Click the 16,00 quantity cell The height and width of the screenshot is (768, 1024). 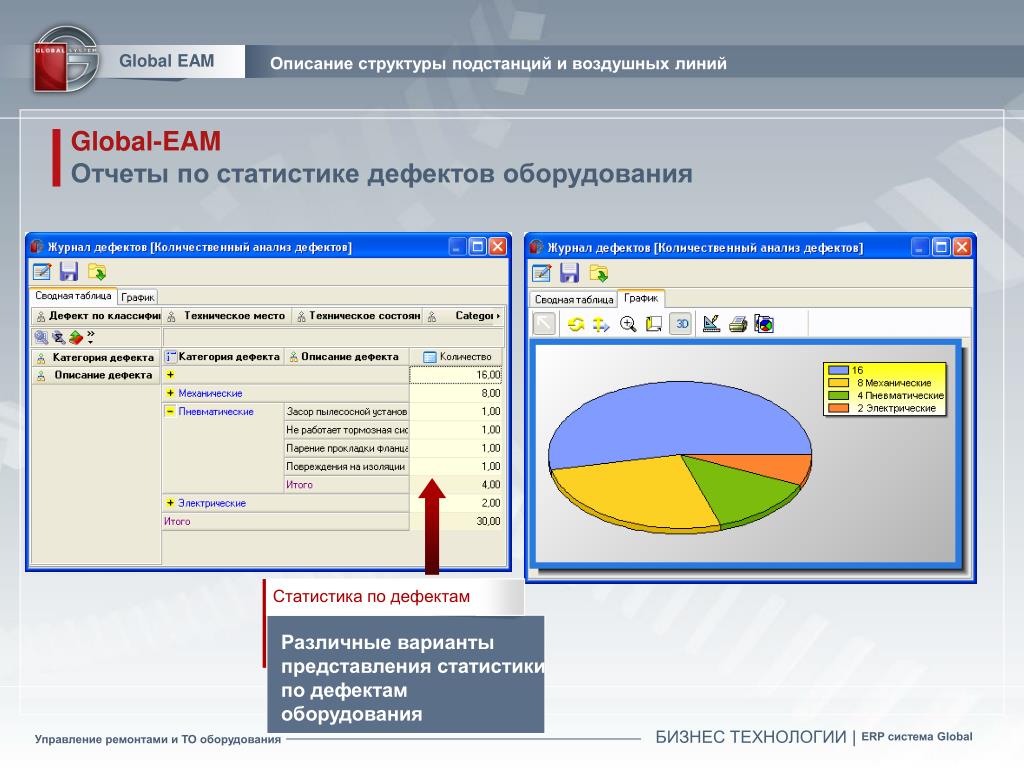(x=456, y=375)
